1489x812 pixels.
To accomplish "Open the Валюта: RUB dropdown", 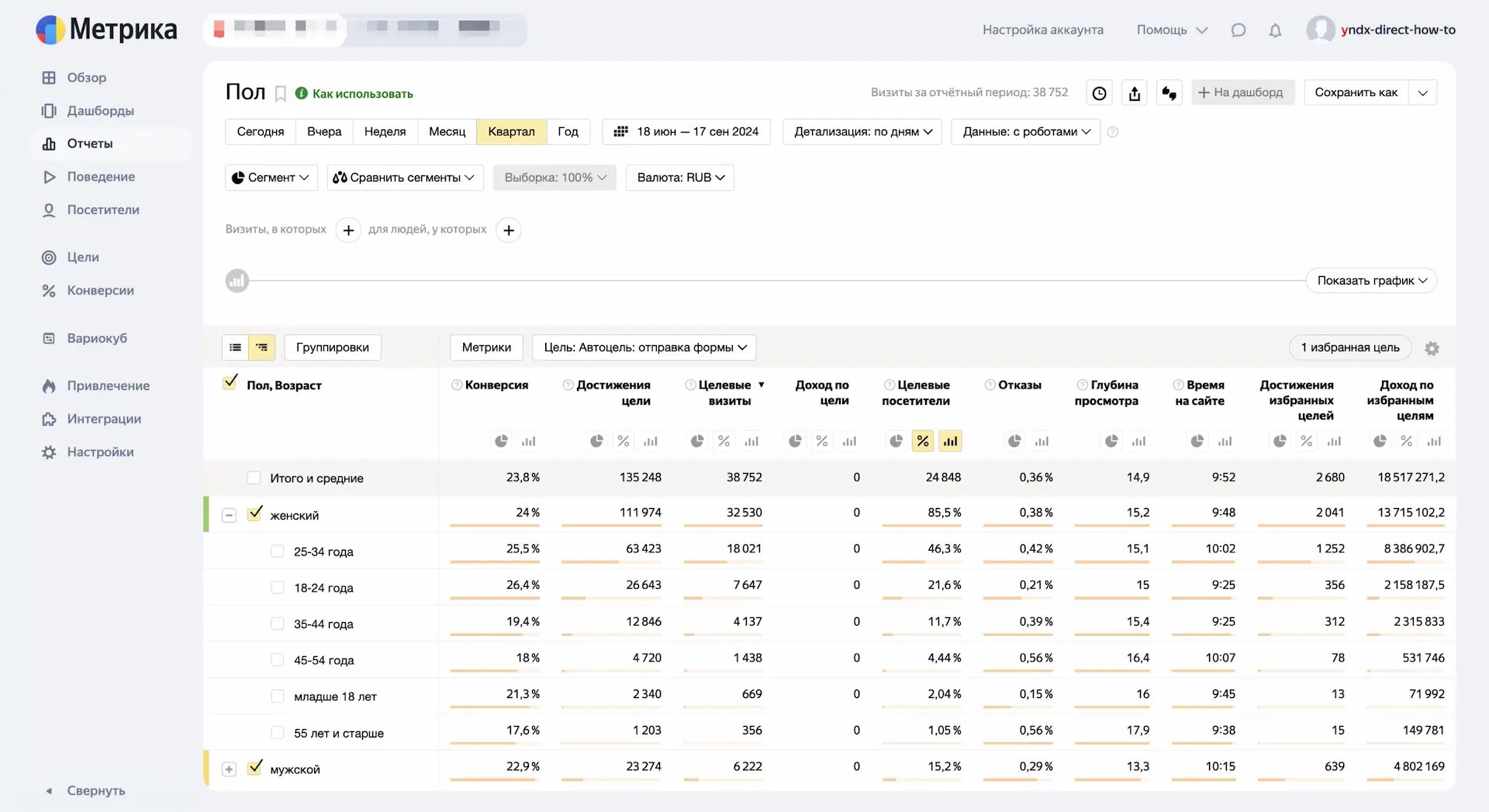I will [x=680, y=178].
